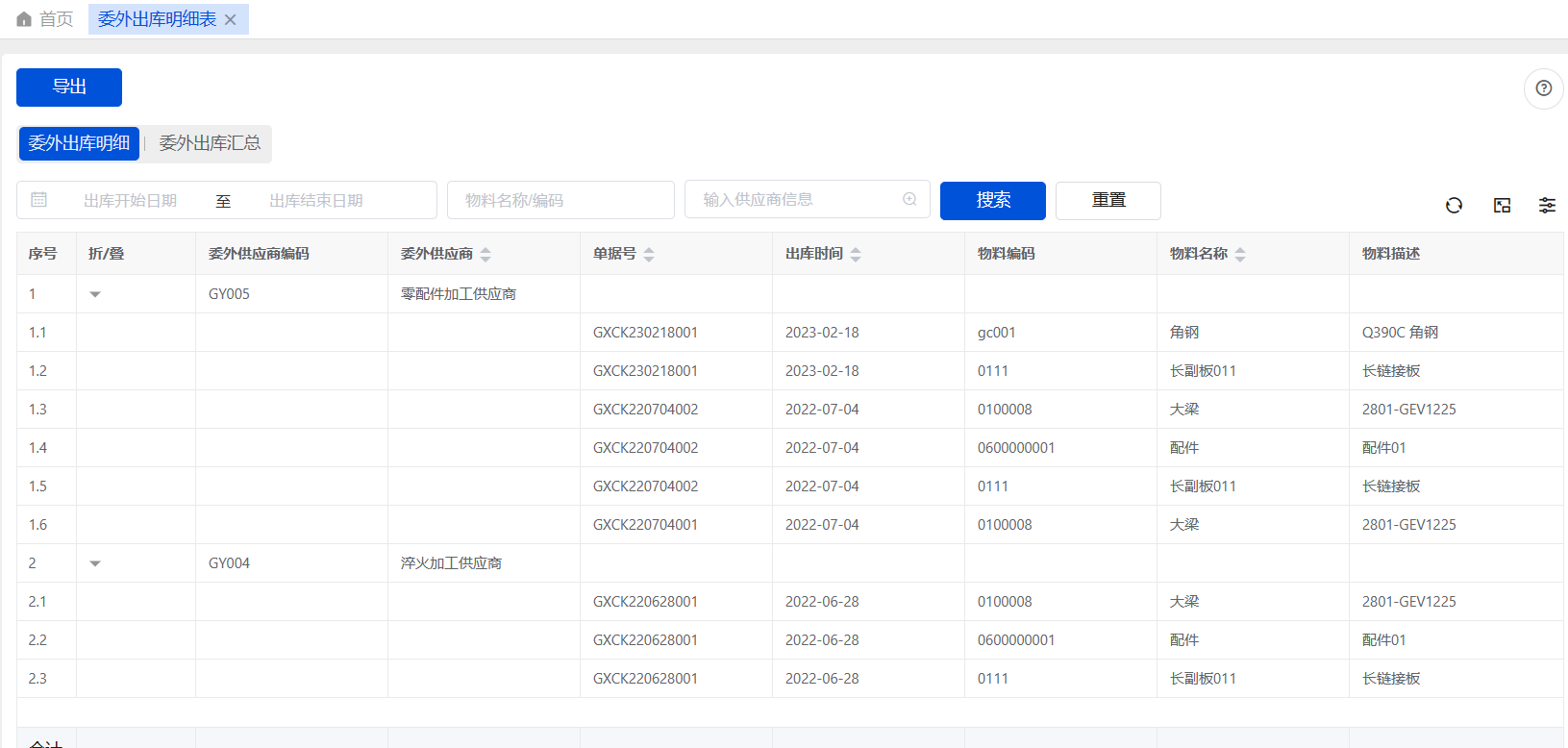The height and width of the screenshot is (748, 1568).
Task: Click the 输入供应商信息 input field
Action: pos(808,199)
